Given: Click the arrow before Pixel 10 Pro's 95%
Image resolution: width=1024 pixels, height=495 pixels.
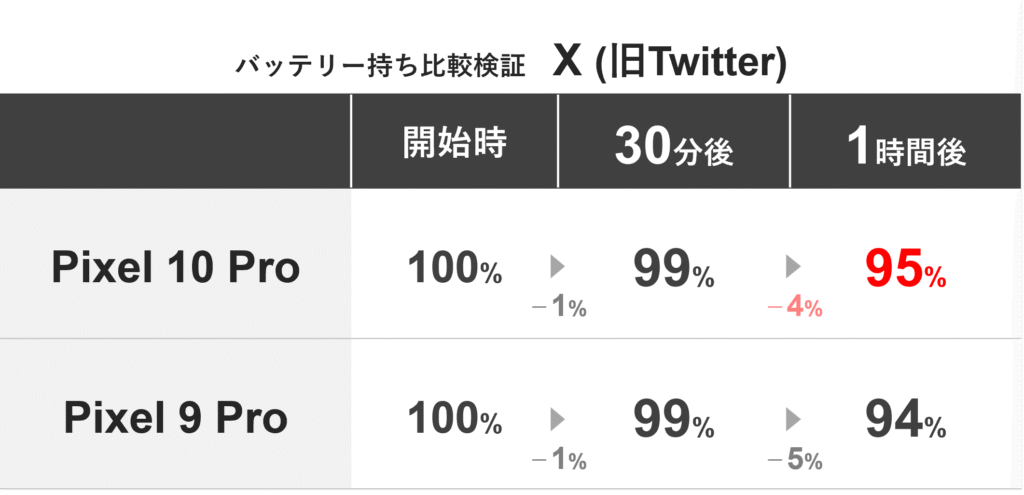Looking at the screenshot, I should (x=794, y=267).
